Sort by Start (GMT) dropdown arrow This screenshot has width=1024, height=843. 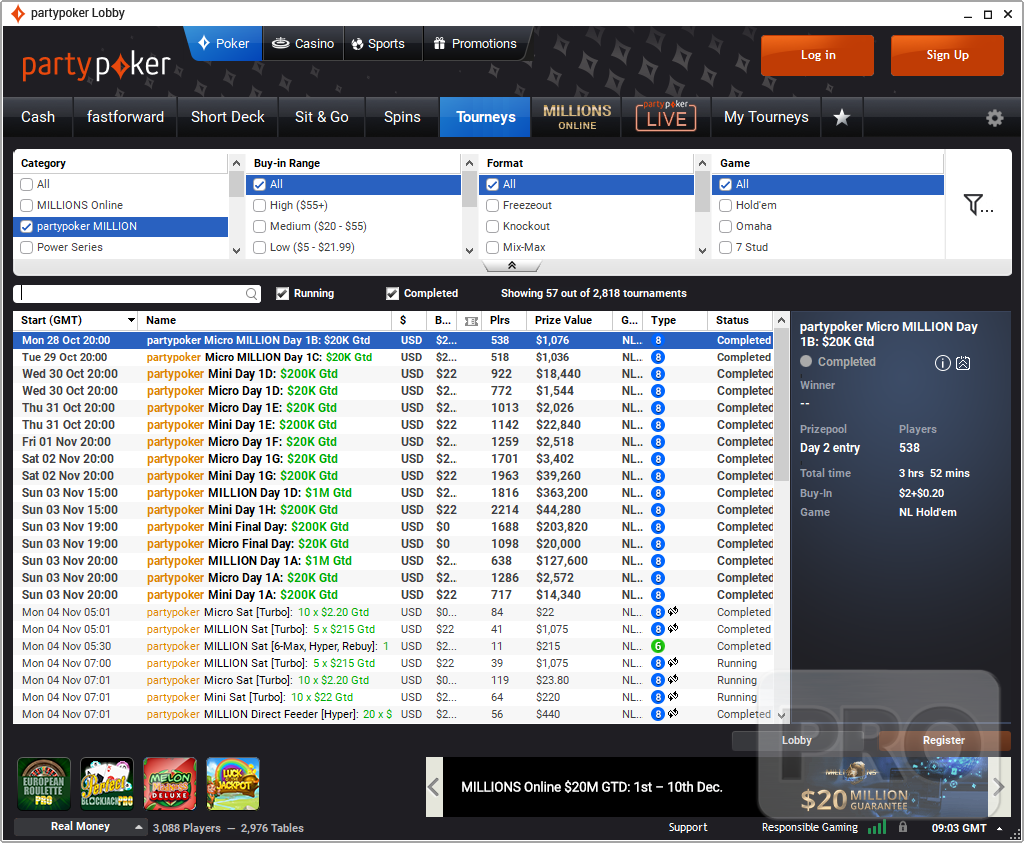131,321
